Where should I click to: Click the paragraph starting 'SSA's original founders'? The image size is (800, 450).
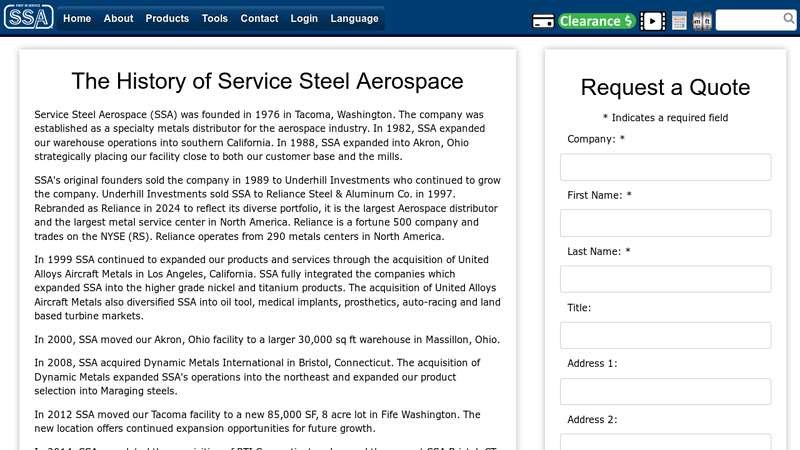[267, 208]
